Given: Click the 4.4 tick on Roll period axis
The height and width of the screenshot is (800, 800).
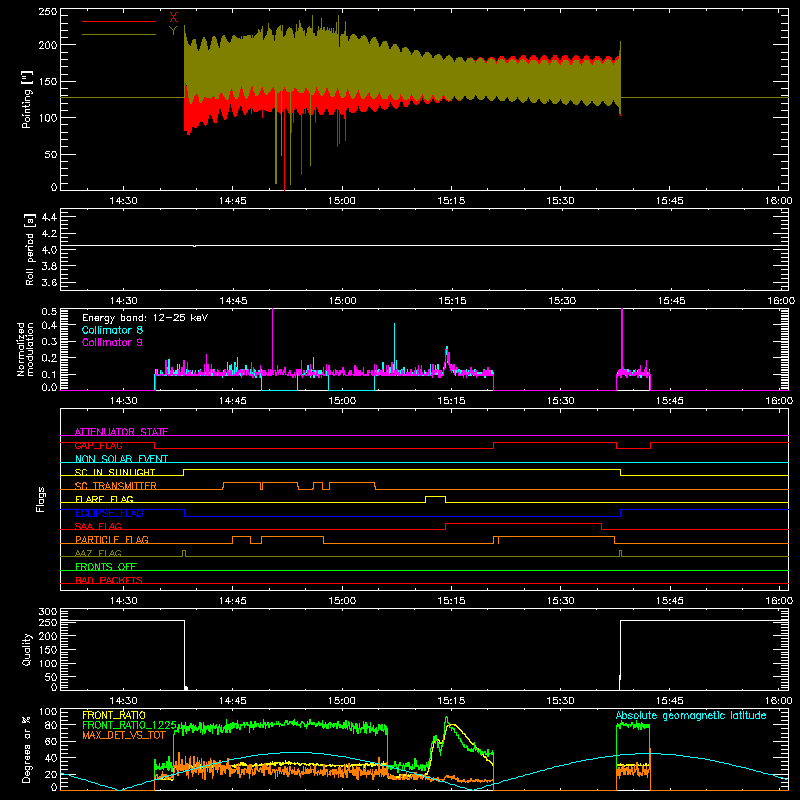Looking at the screenshot, I should (49, 217).
